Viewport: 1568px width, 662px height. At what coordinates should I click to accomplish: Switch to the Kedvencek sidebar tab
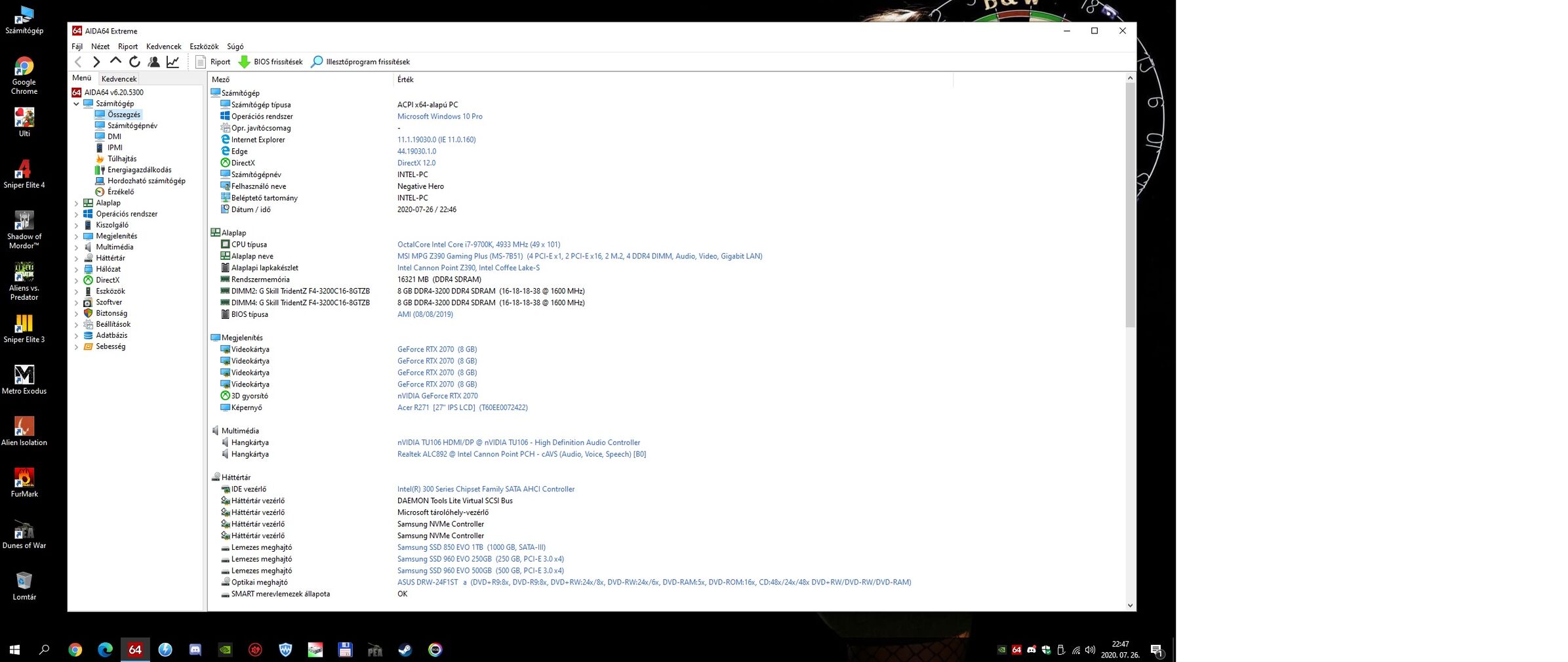[x=119, y=79]
